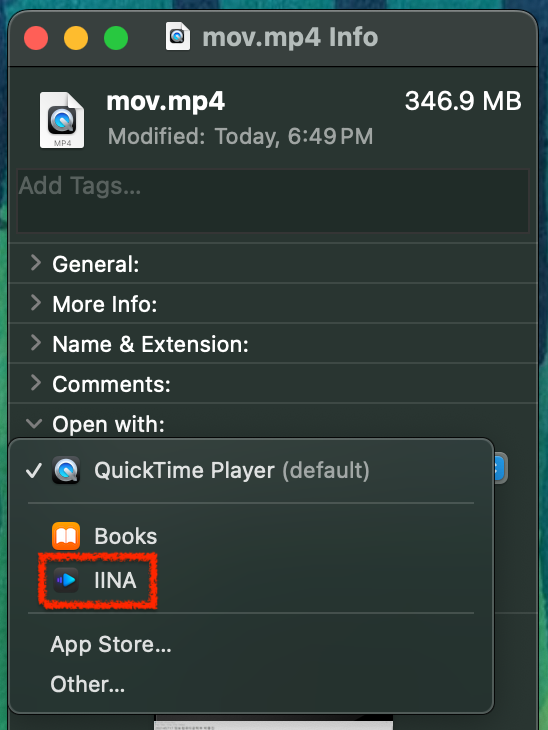
Task: Click the blue popup arrows of the app selector
Action: coord(500,469)
